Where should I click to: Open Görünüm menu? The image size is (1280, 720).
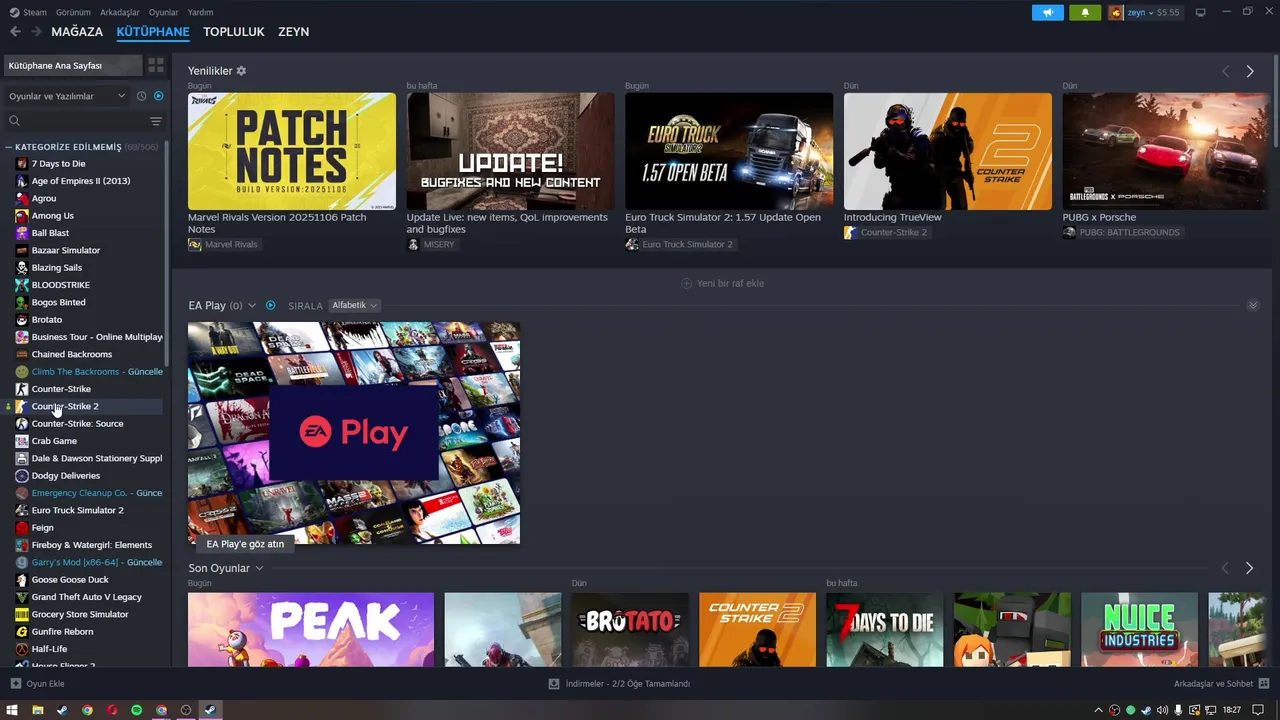coord(73,12)
